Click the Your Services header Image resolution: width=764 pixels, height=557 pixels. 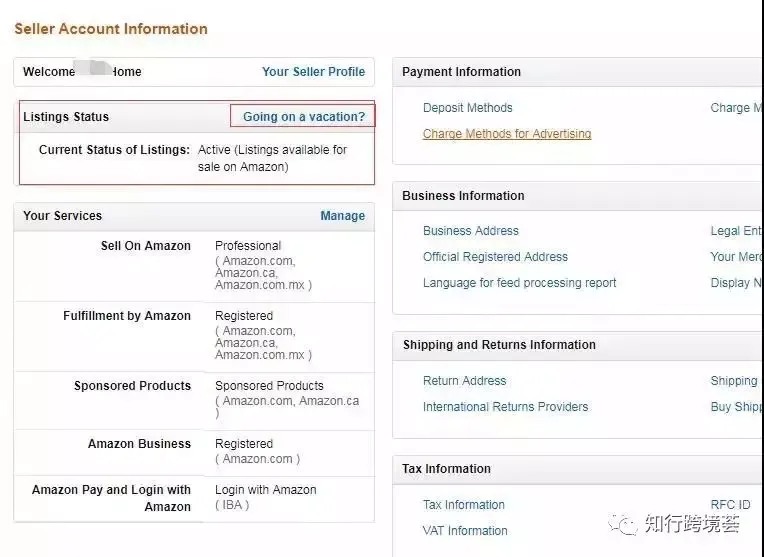pyautogui.click(x=62, y=215)
